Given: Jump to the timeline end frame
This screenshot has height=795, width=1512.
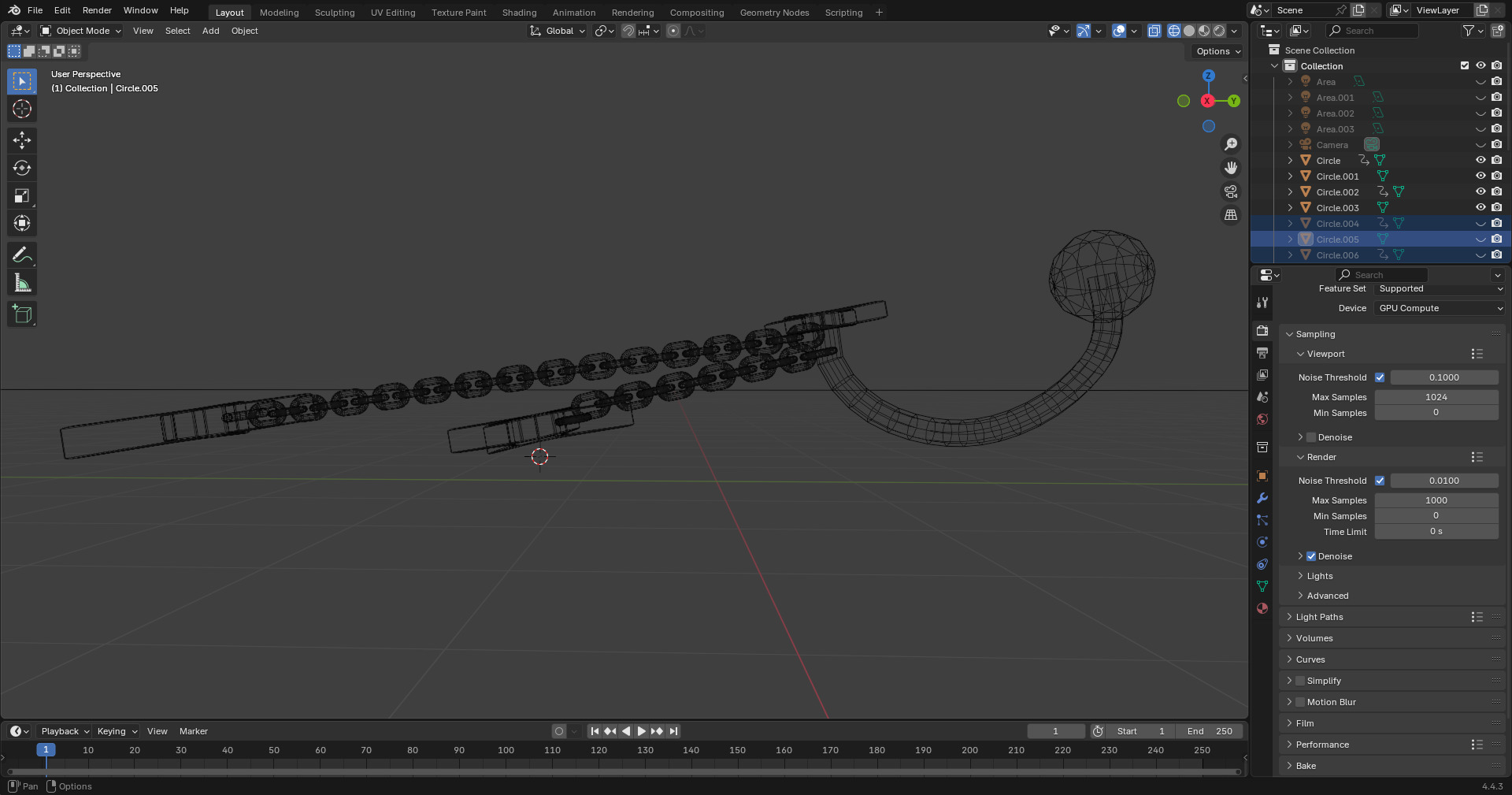Looking at the screenshot, I should point(673,731).
